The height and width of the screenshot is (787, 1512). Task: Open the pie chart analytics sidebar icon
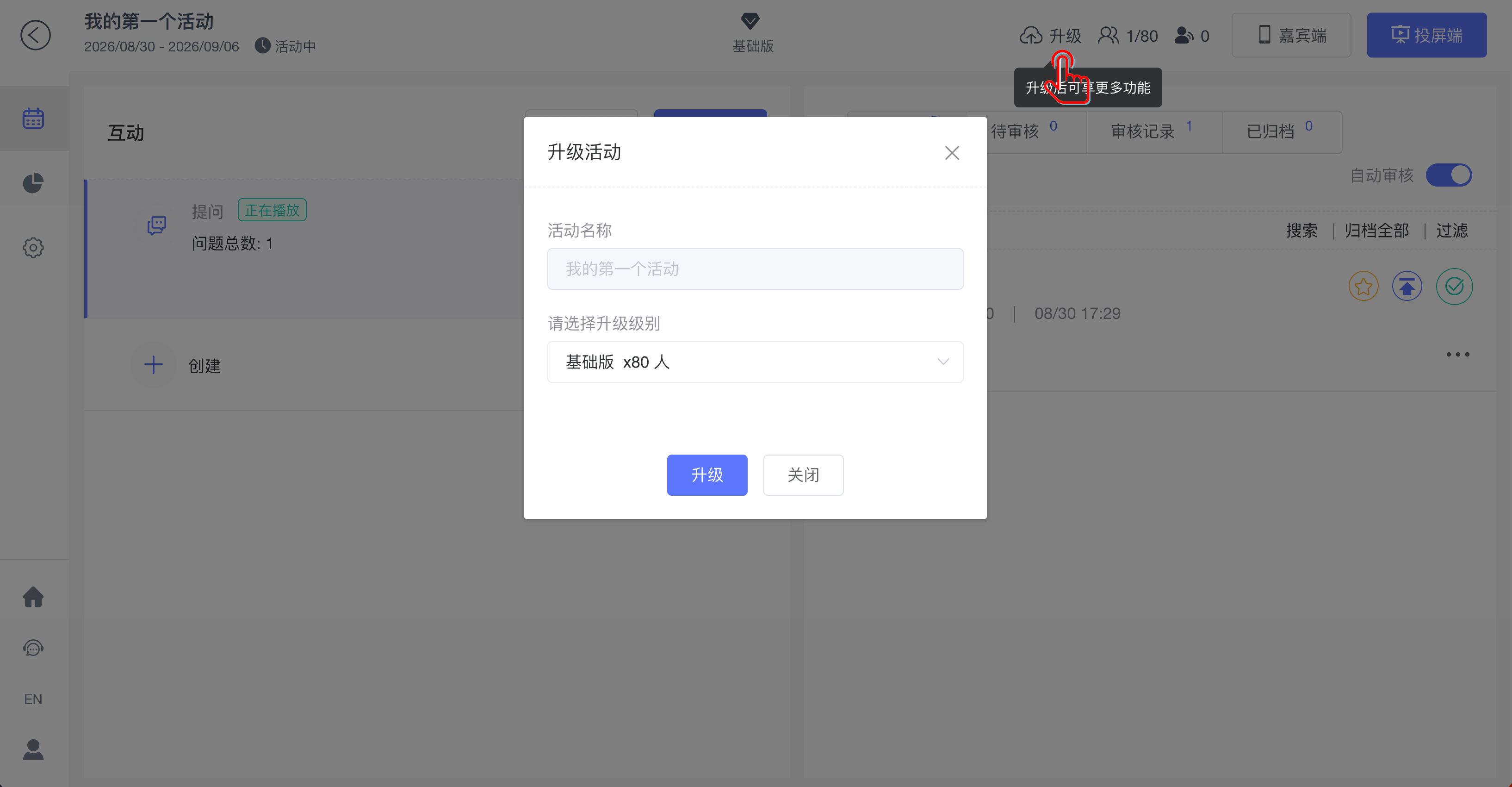33,183
